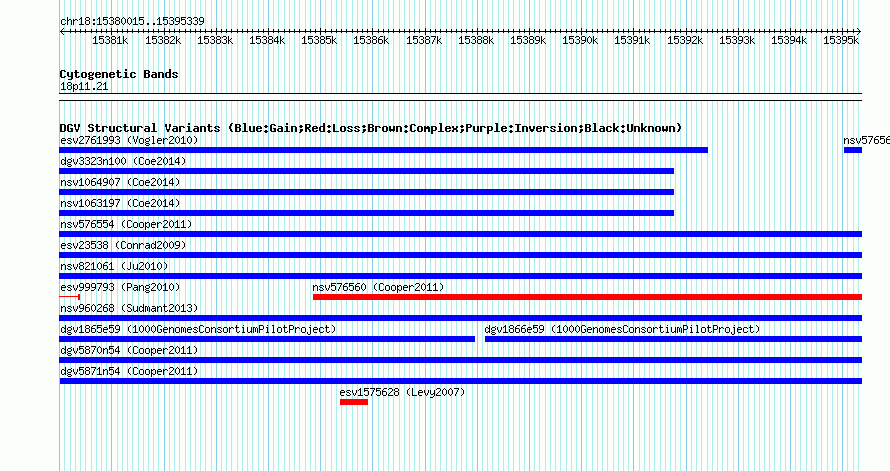Open nsv1064907 (Coe2014) variant label
The image size is (890, 471).
click(x=120, y=182)
